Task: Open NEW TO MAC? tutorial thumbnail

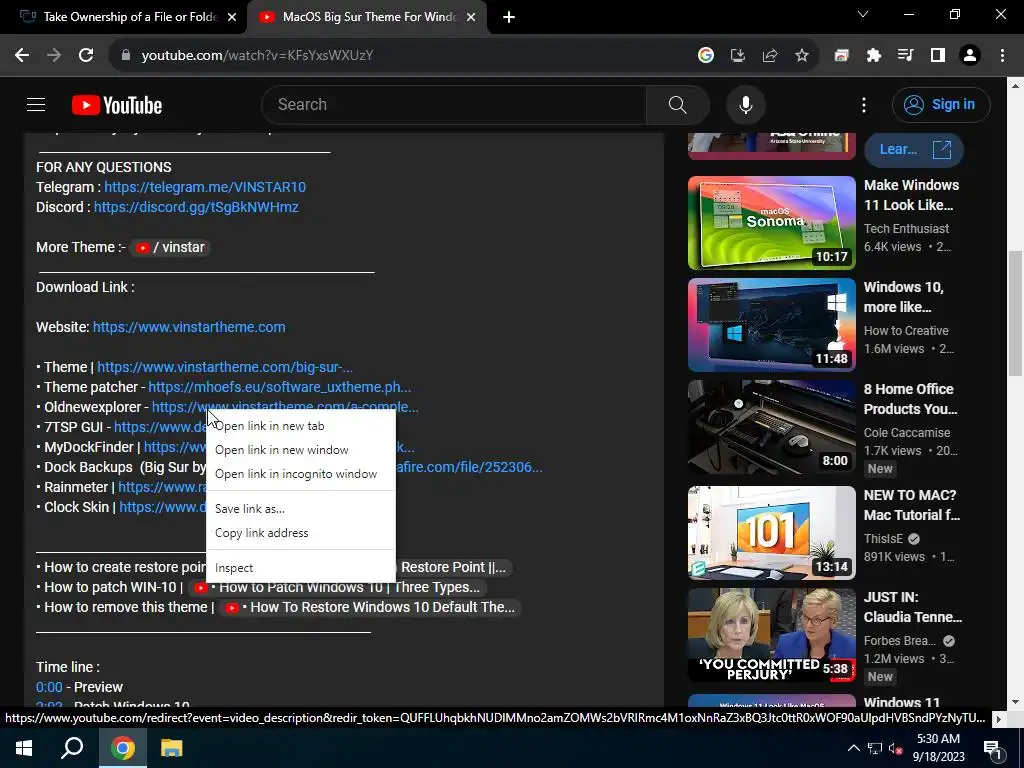Action: tap(771, 532)
